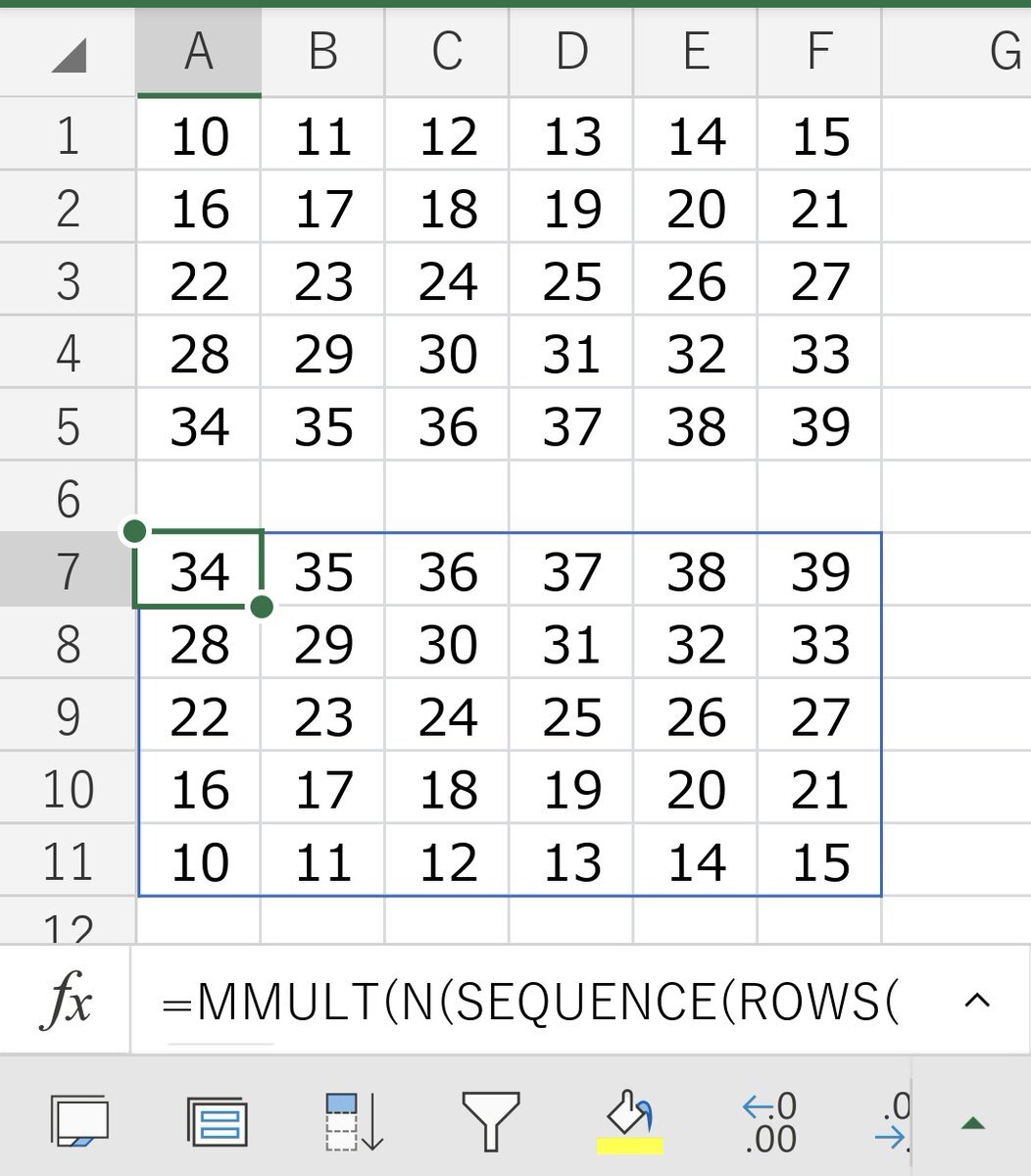This screenshot has width=1031, height=1176.
Task: Tap the select-all triangle corner
Action: click(x=70, y=56)
